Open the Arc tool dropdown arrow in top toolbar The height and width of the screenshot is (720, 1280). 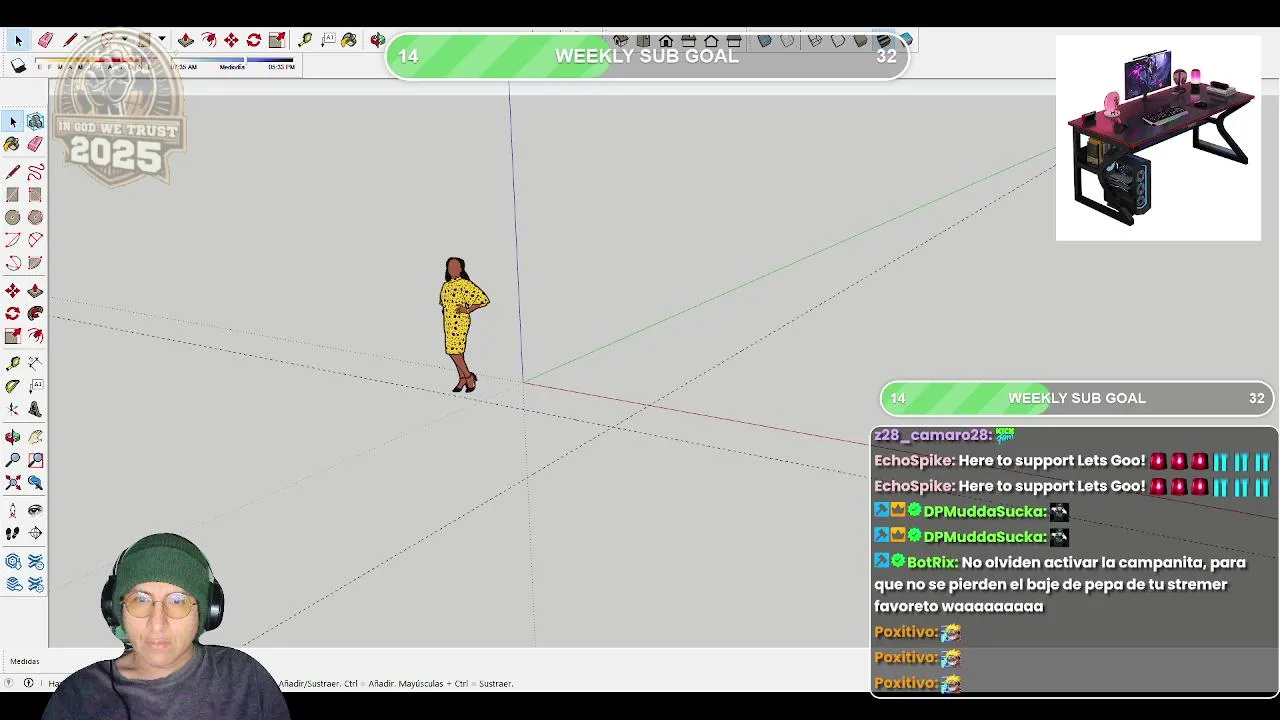coord(123,40)
